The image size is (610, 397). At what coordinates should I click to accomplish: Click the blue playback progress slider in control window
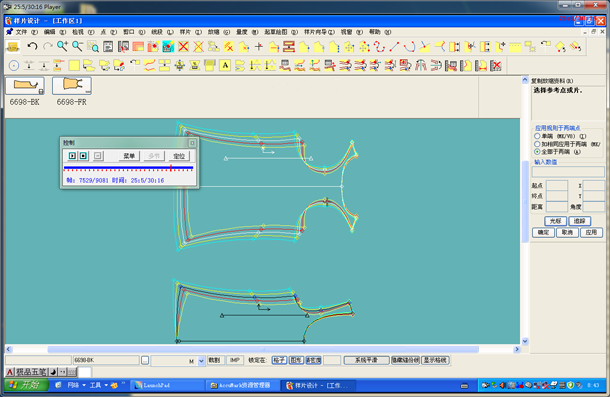(128, 168)
